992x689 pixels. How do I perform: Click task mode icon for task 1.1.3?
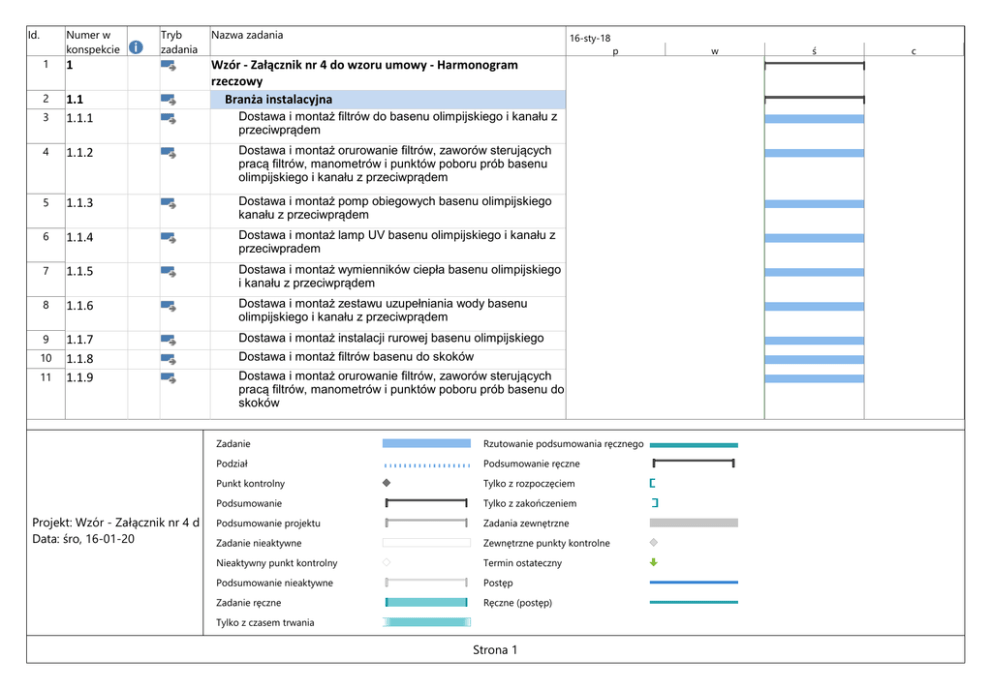click(168, 203)
